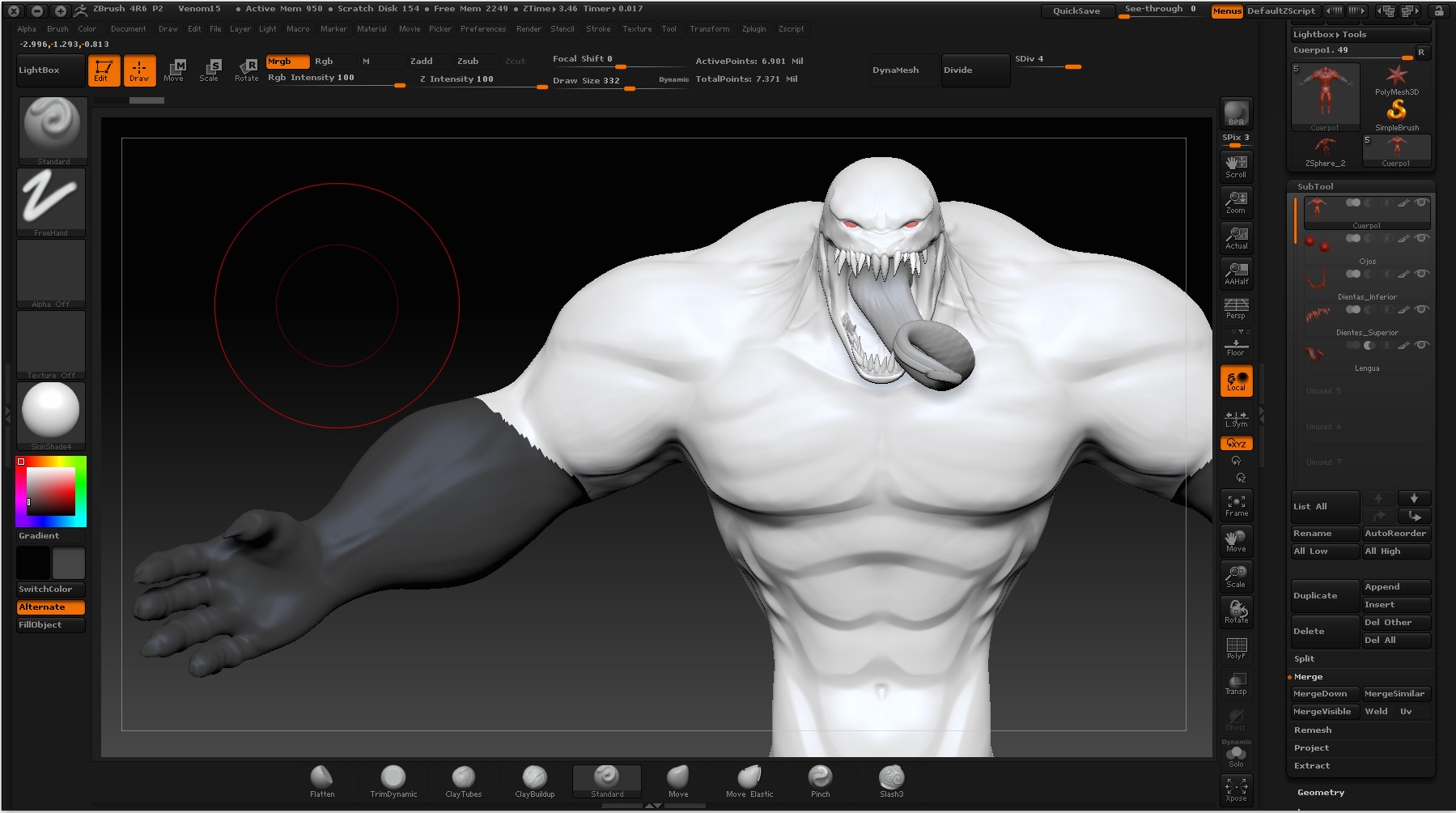Viewport: 1456px width, 813px height.
Task: Toggle Ojos subtool visibility eye
Action: (1420, 238)
